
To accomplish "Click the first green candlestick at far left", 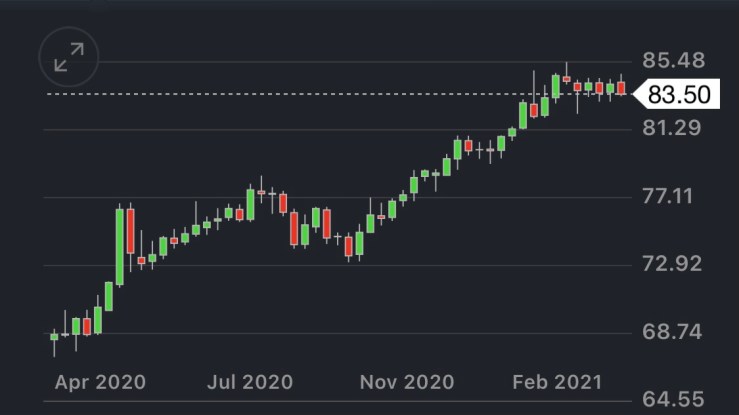I will tap(54, 336).
